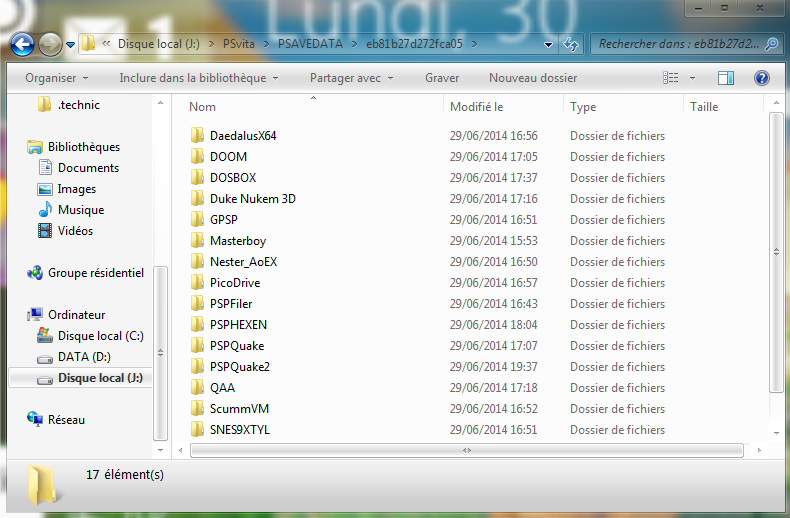Open the view options dropdown arrow

(x=692, y=78)
